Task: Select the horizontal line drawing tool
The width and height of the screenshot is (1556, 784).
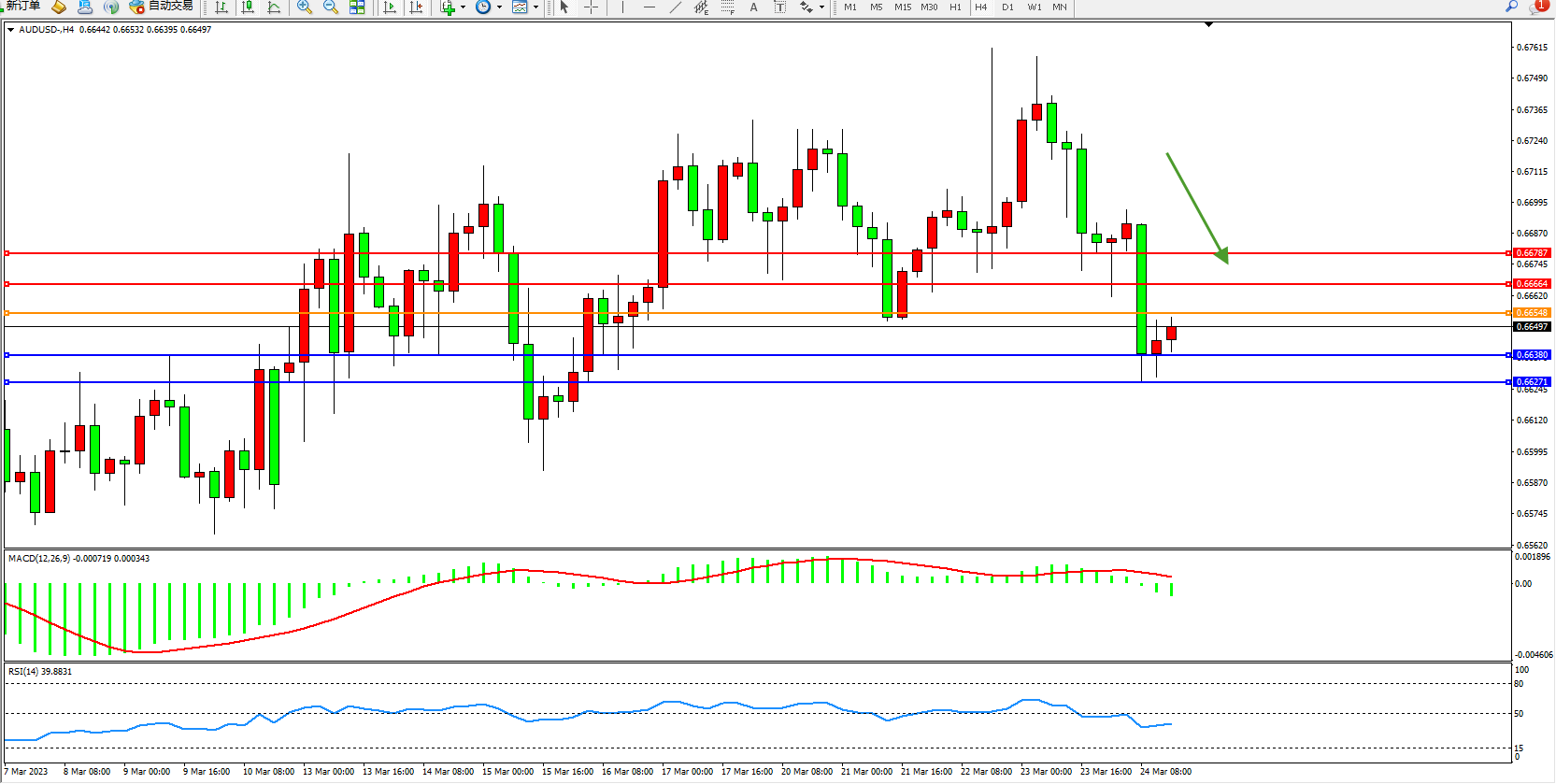Action: [x=650, y=7]
